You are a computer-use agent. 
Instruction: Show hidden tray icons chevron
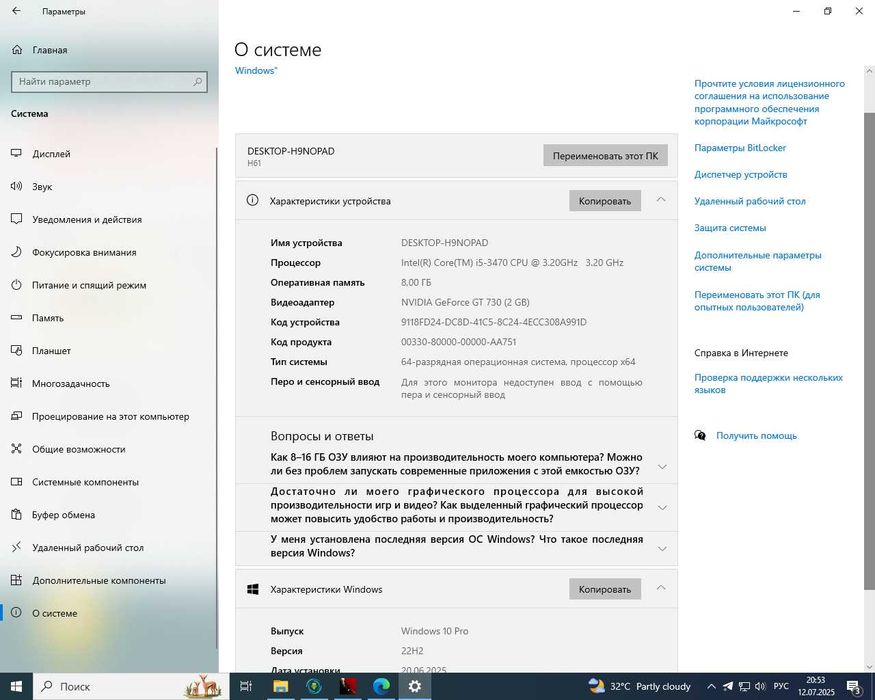point(711,686)
